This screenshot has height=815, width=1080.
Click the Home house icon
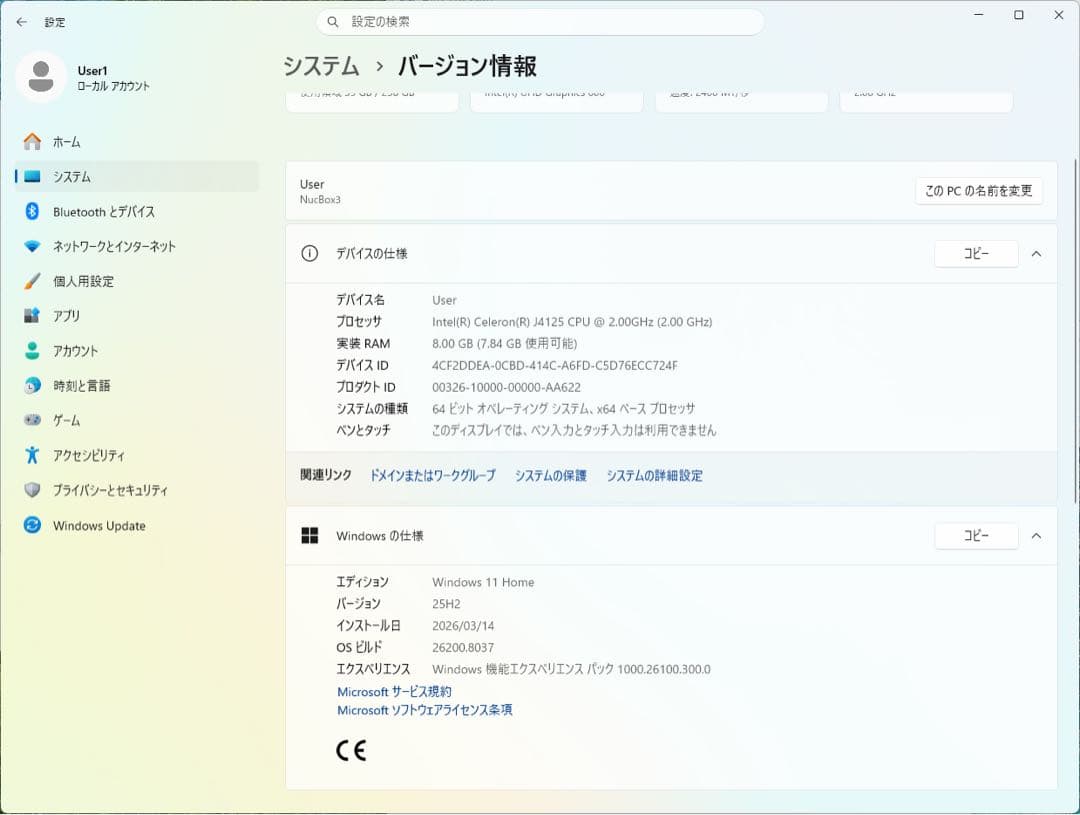tap(32, 141)
